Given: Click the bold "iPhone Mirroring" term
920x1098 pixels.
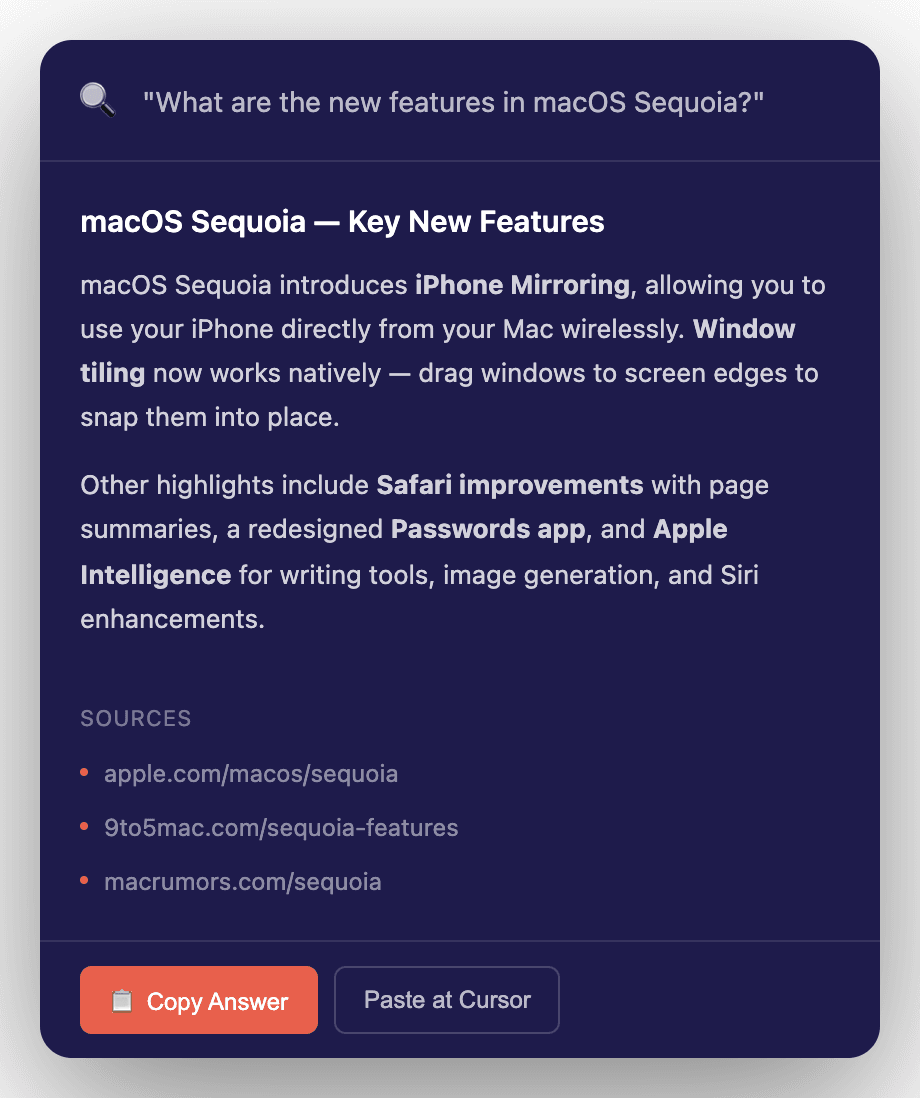Looking at the screenshot, I should point(522,285).
